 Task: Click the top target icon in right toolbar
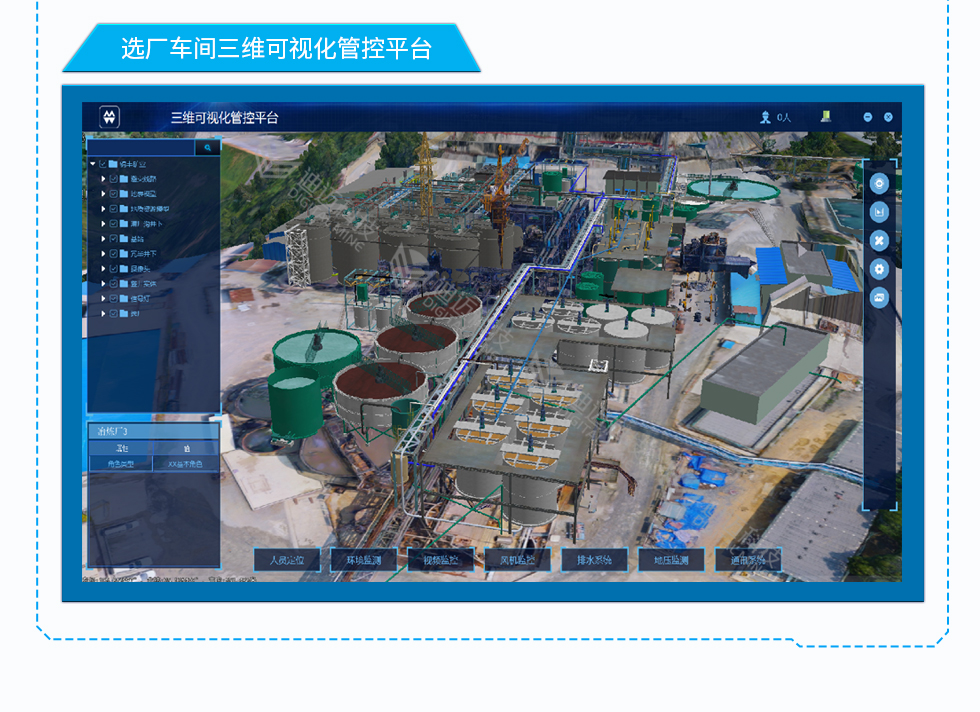(879, 184)
